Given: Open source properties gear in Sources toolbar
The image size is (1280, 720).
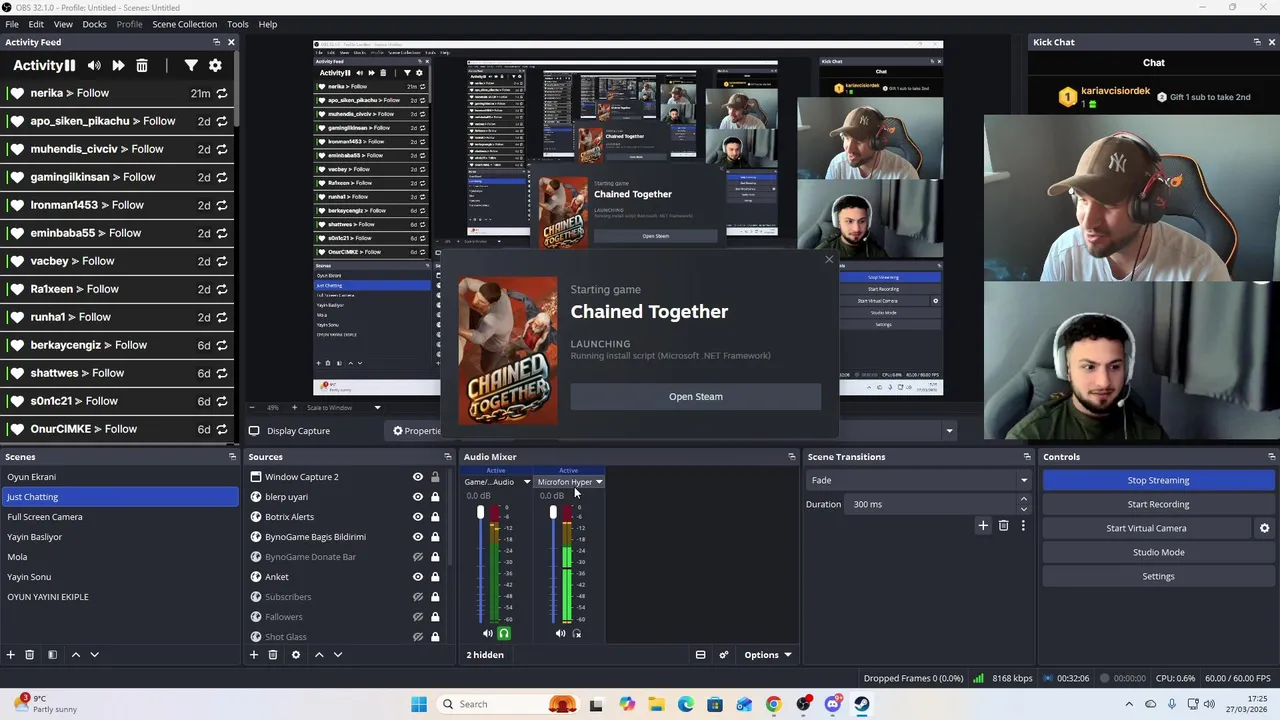Looking at the screenshot, I should 295,655.
